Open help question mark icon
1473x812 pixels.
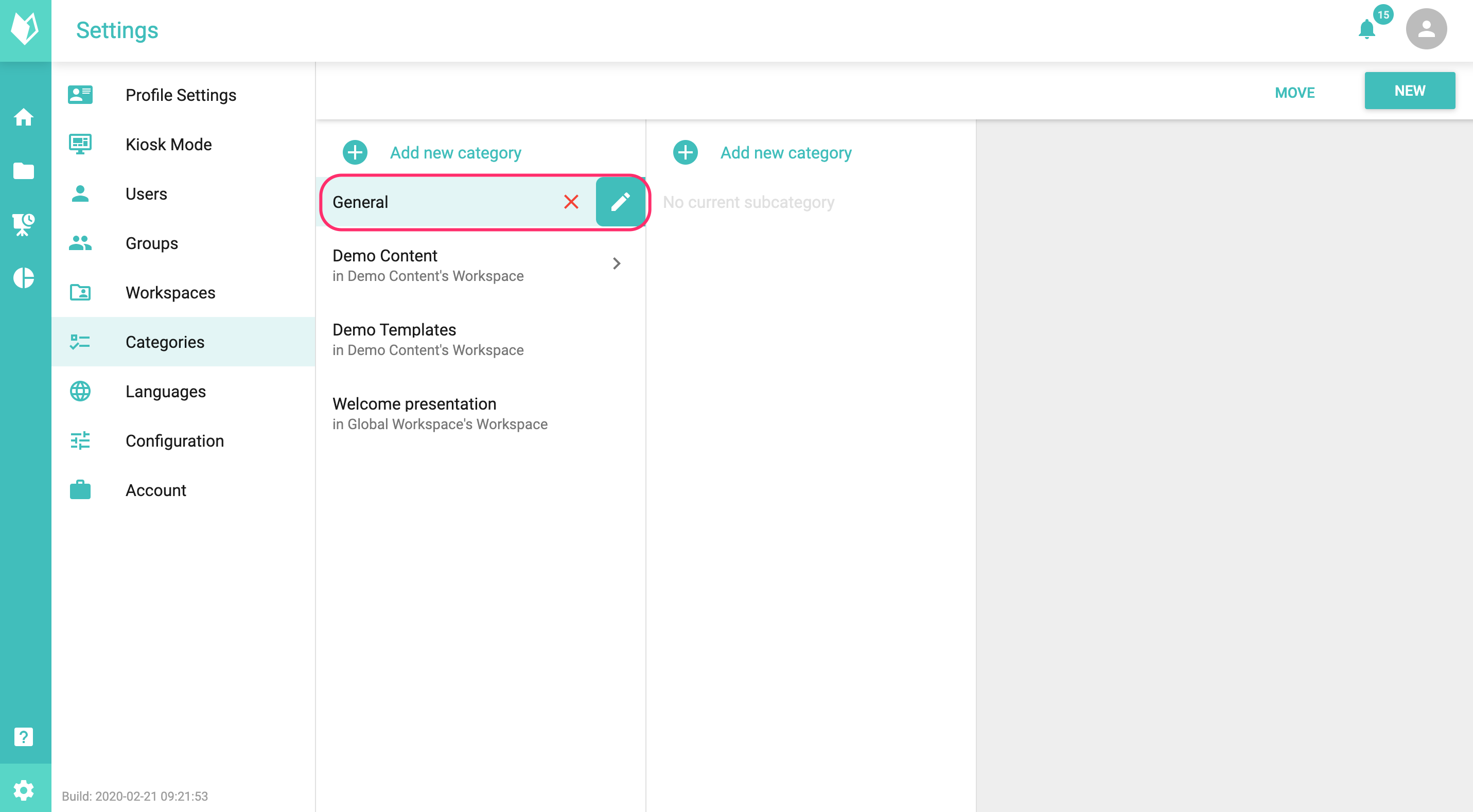(24, 737)
